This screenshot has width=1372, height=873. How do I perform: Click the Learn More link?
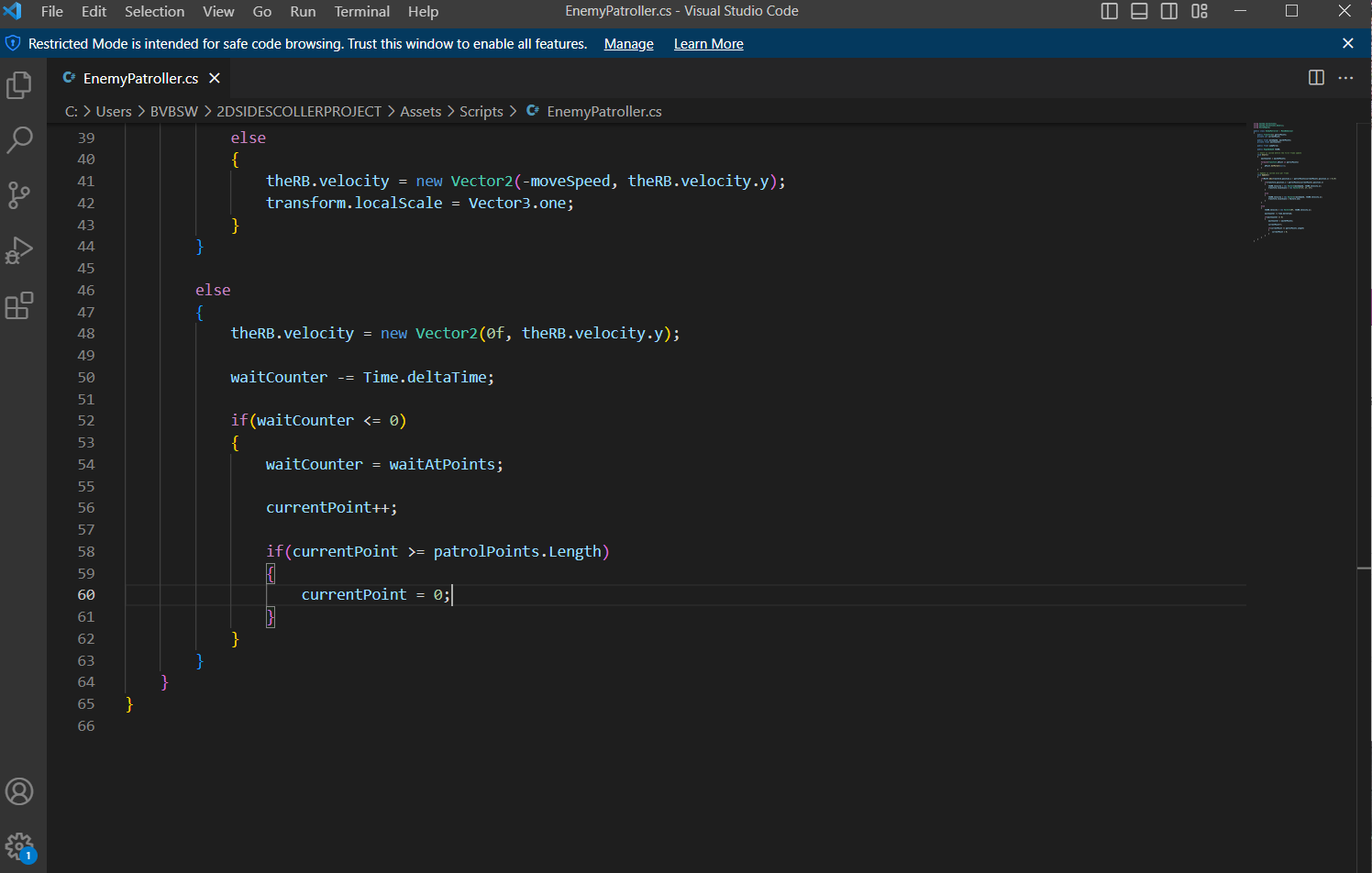point(708,44)
